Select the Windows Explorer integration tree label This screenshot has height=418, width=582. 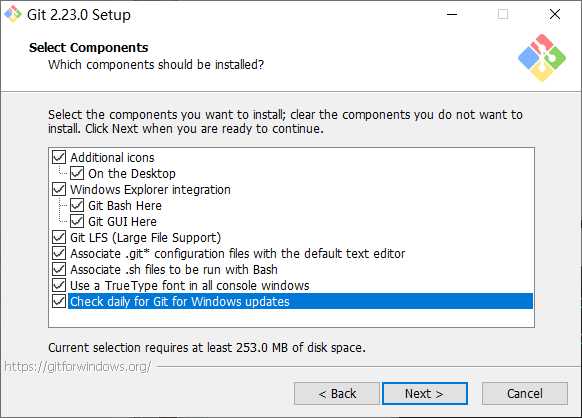click(150, 190)
